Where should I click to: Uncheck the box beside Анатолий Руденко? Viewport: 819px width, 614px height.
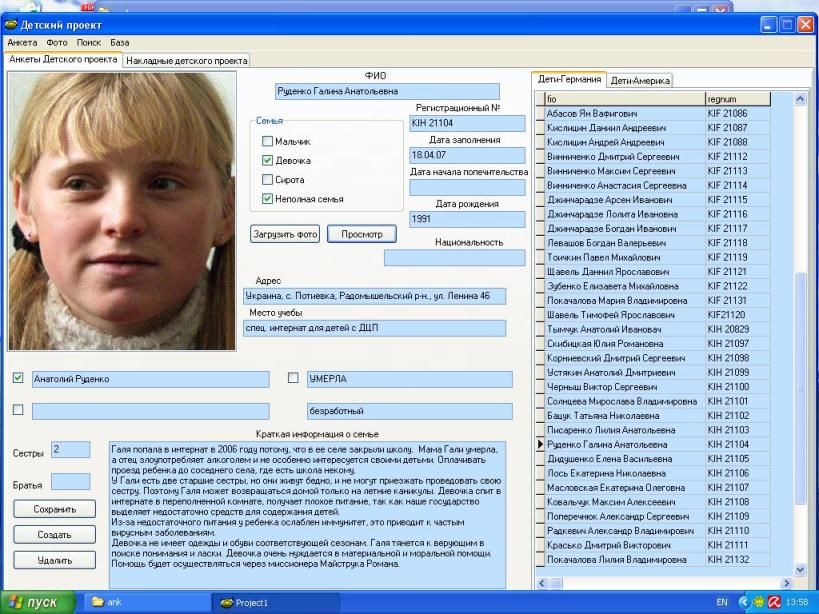coord(18,378)
